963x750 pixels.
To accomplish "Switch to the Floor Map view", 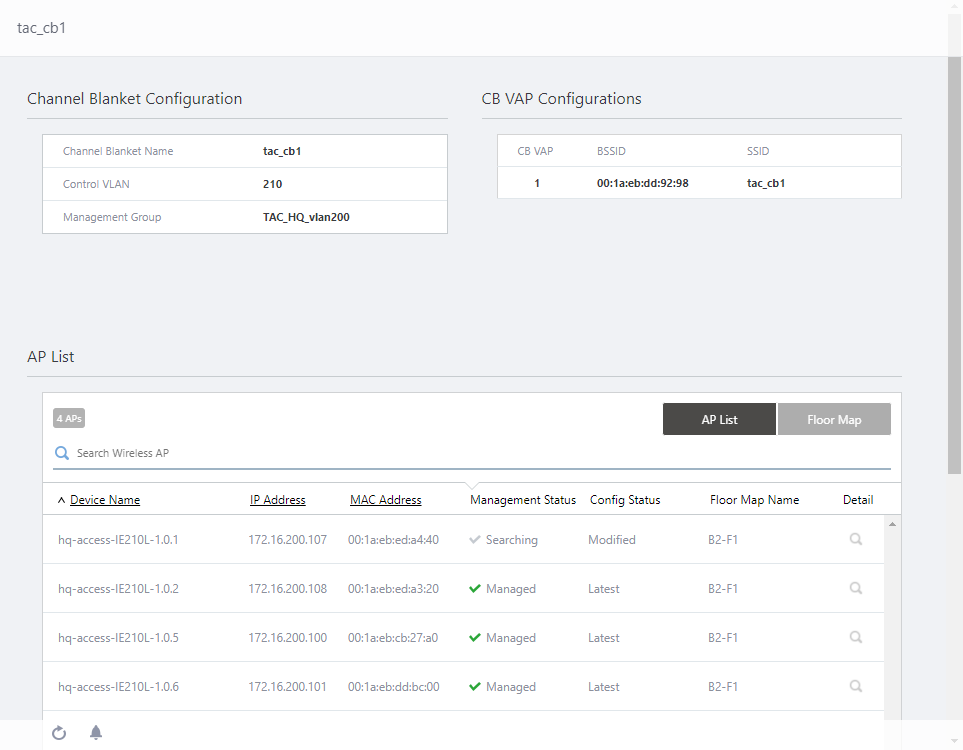I will [x=834, y=420].
